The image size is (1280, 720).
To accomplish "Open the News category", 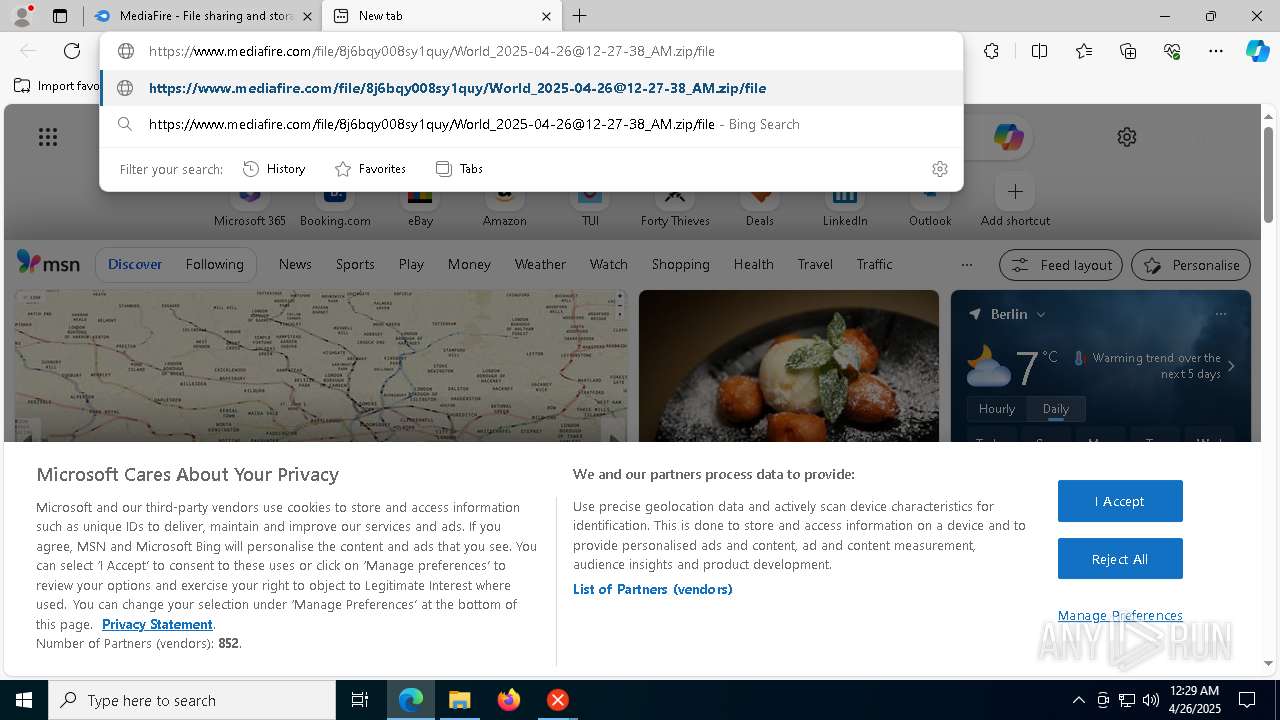I will (295, 264).
